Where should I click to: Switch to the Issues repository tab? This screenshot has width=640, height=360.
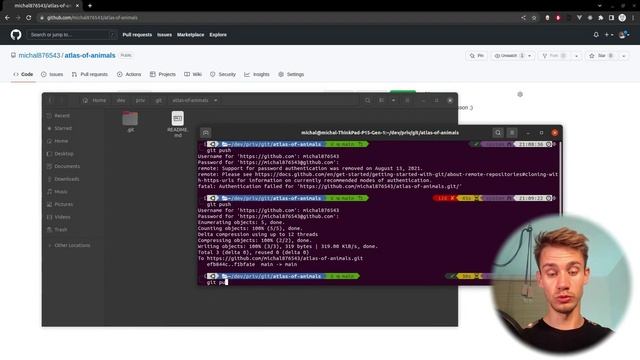(x=52, y=74)
